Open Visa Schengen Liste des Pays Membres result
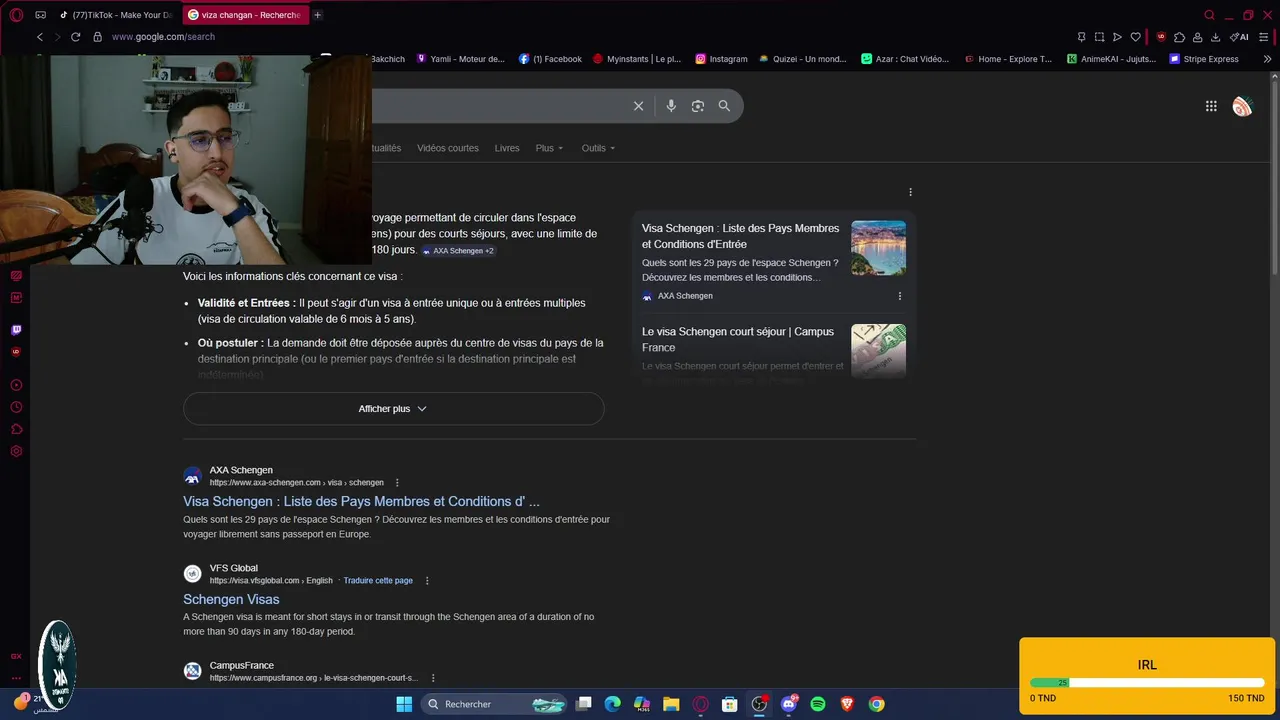Viewport: 1280px width, 720px height. click(361, 502)
